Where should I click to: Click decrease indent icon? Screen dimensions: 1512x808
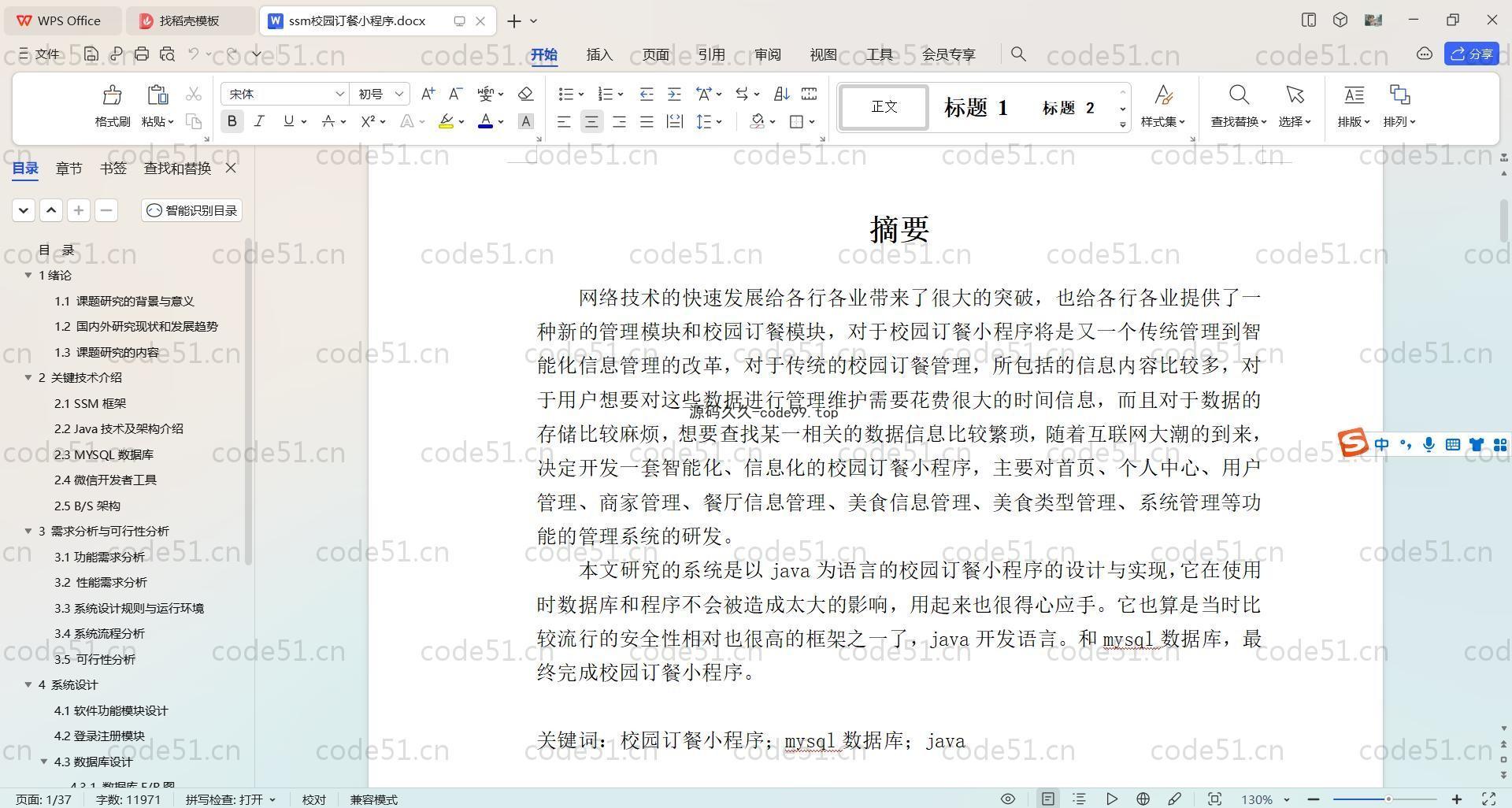[x=647, y=94]
